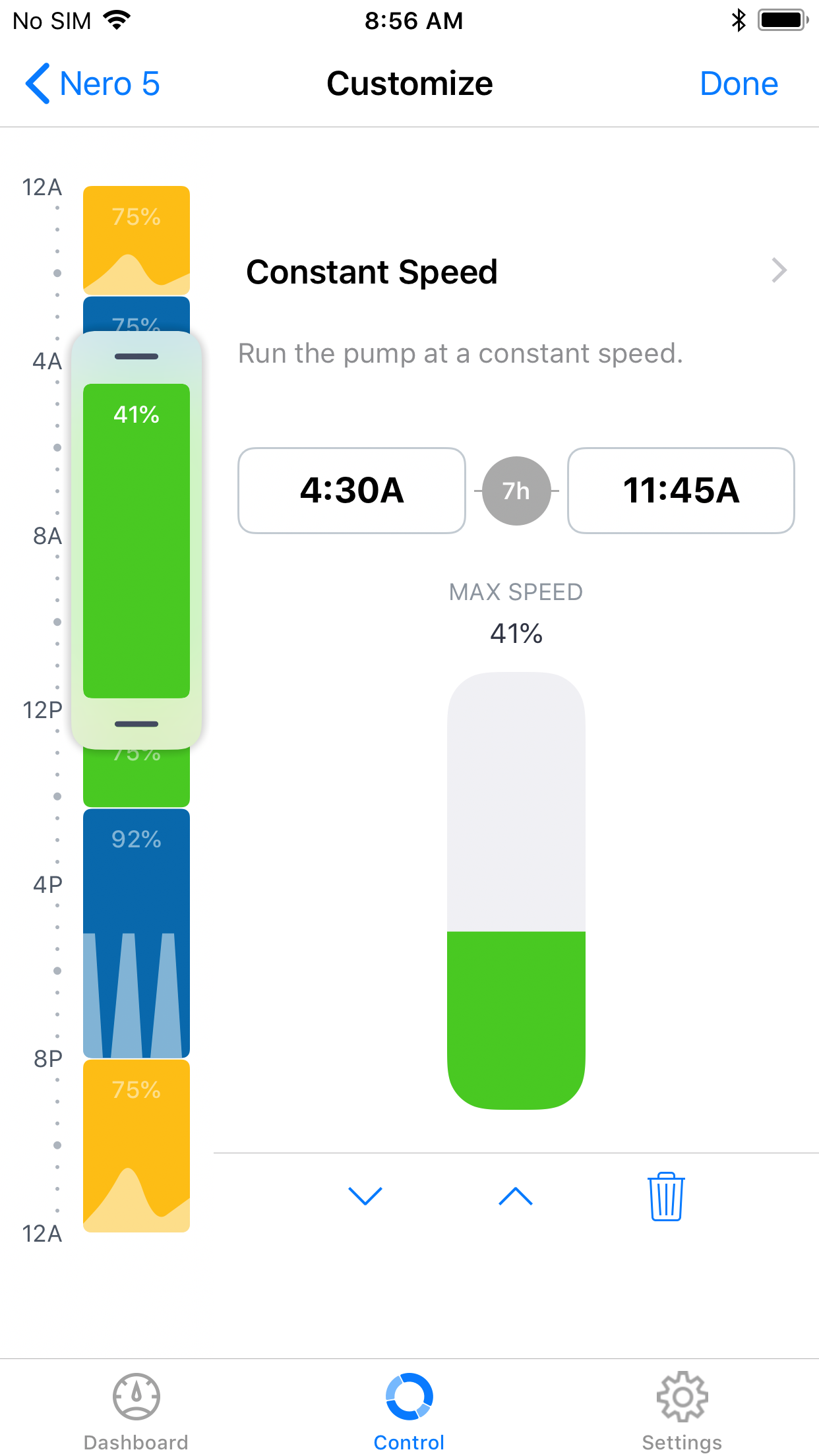Tap top drag handle of 41% block
The width and height of the screenshot is (819, 1456).
(136, 357)
